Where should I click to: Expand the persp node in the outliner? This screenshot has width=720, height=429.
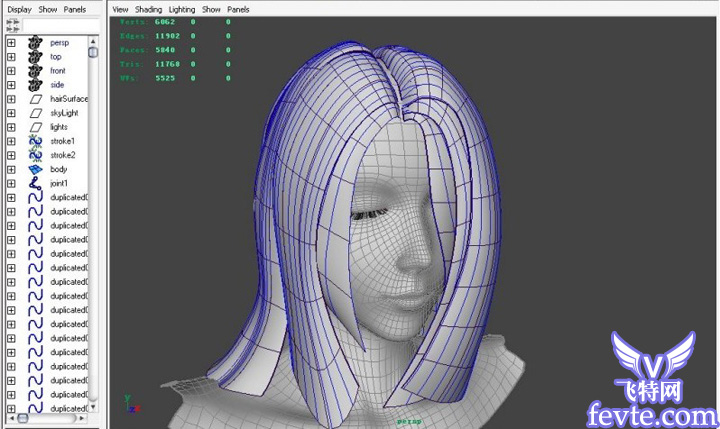[x=11, y=43]
